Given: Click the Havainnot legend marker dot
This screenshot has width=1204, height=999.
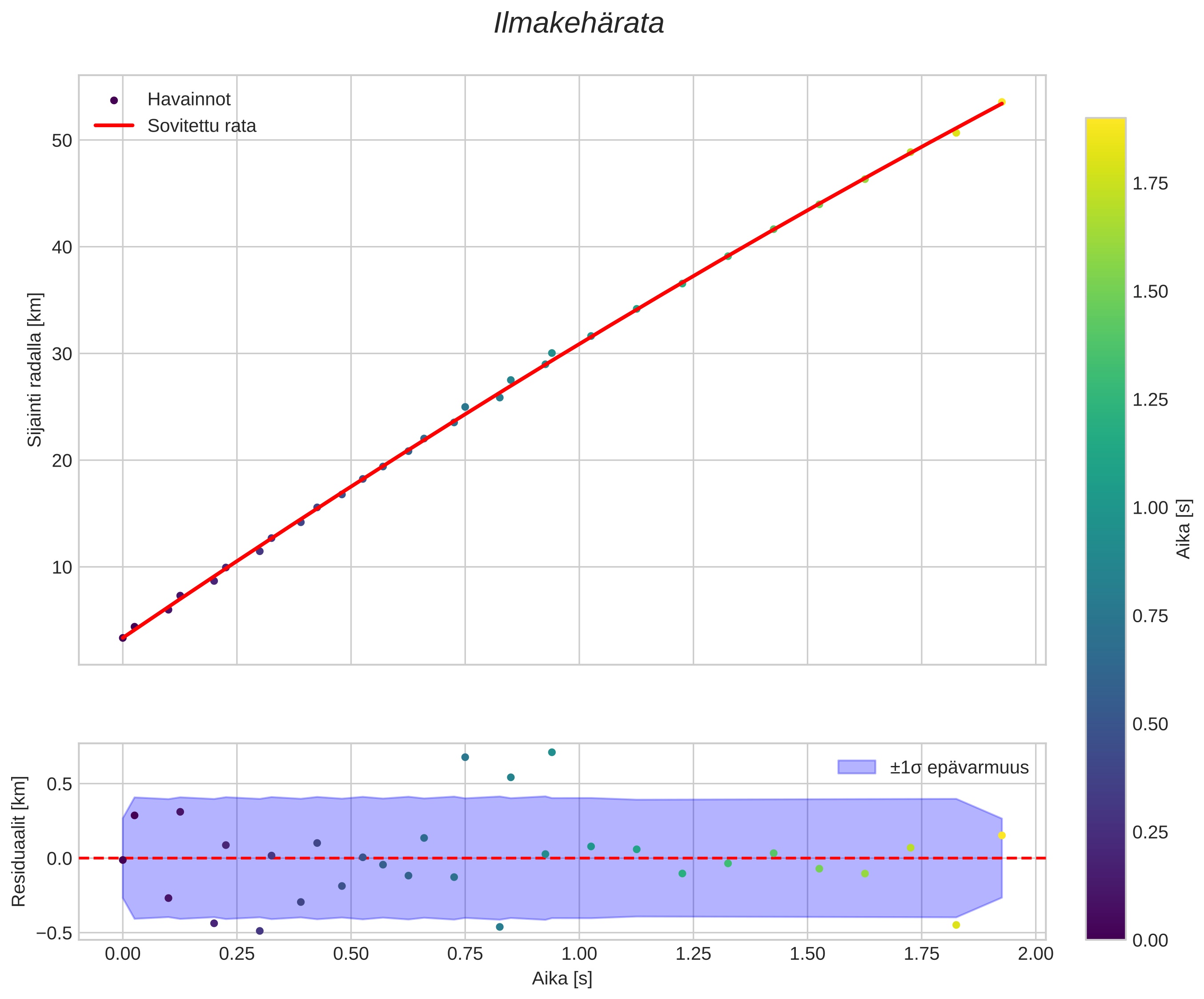Looking at the screenshot, I should (114, 101).
